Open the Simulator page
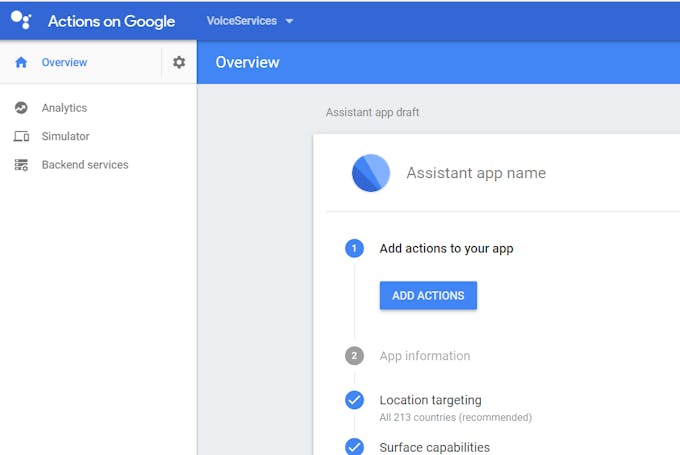Image resolution: width=680 pixels, height=455 pixels. click(x=65, y=136)
